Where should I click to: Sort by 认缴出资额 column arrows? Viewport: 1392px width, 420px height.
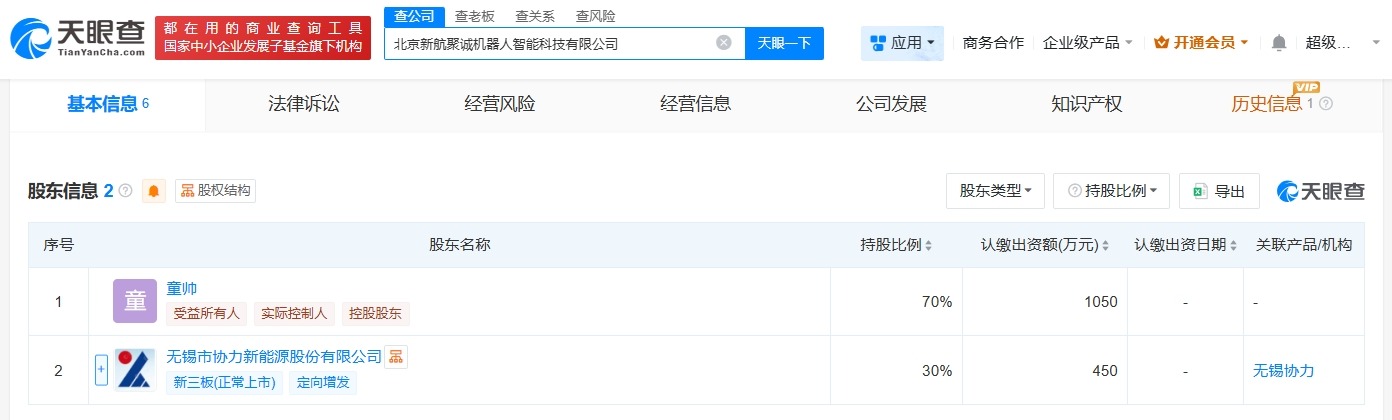(1108, 245)
